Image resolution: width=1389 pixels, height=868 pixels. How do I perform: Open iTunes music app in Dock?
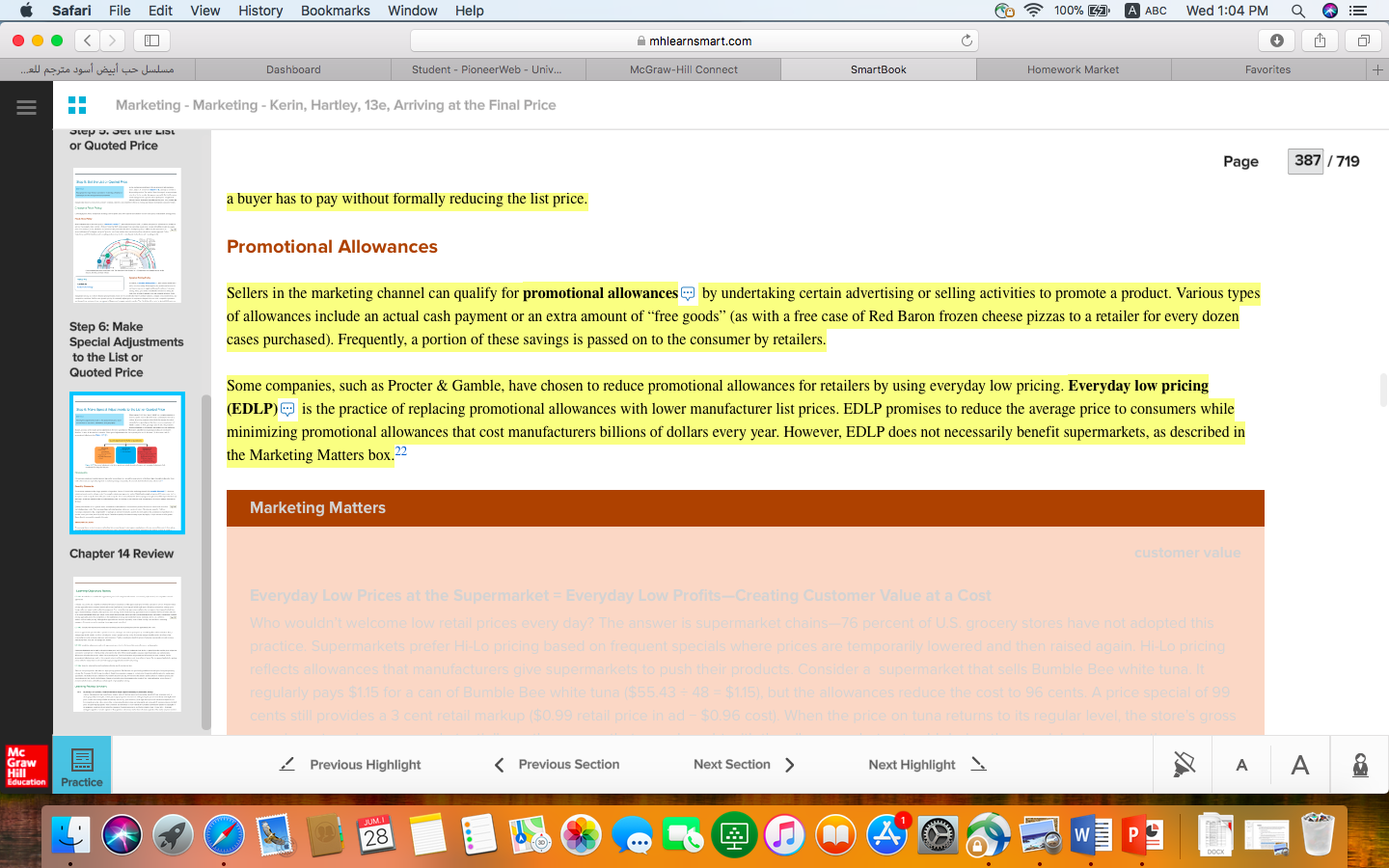tap(784, 835)
